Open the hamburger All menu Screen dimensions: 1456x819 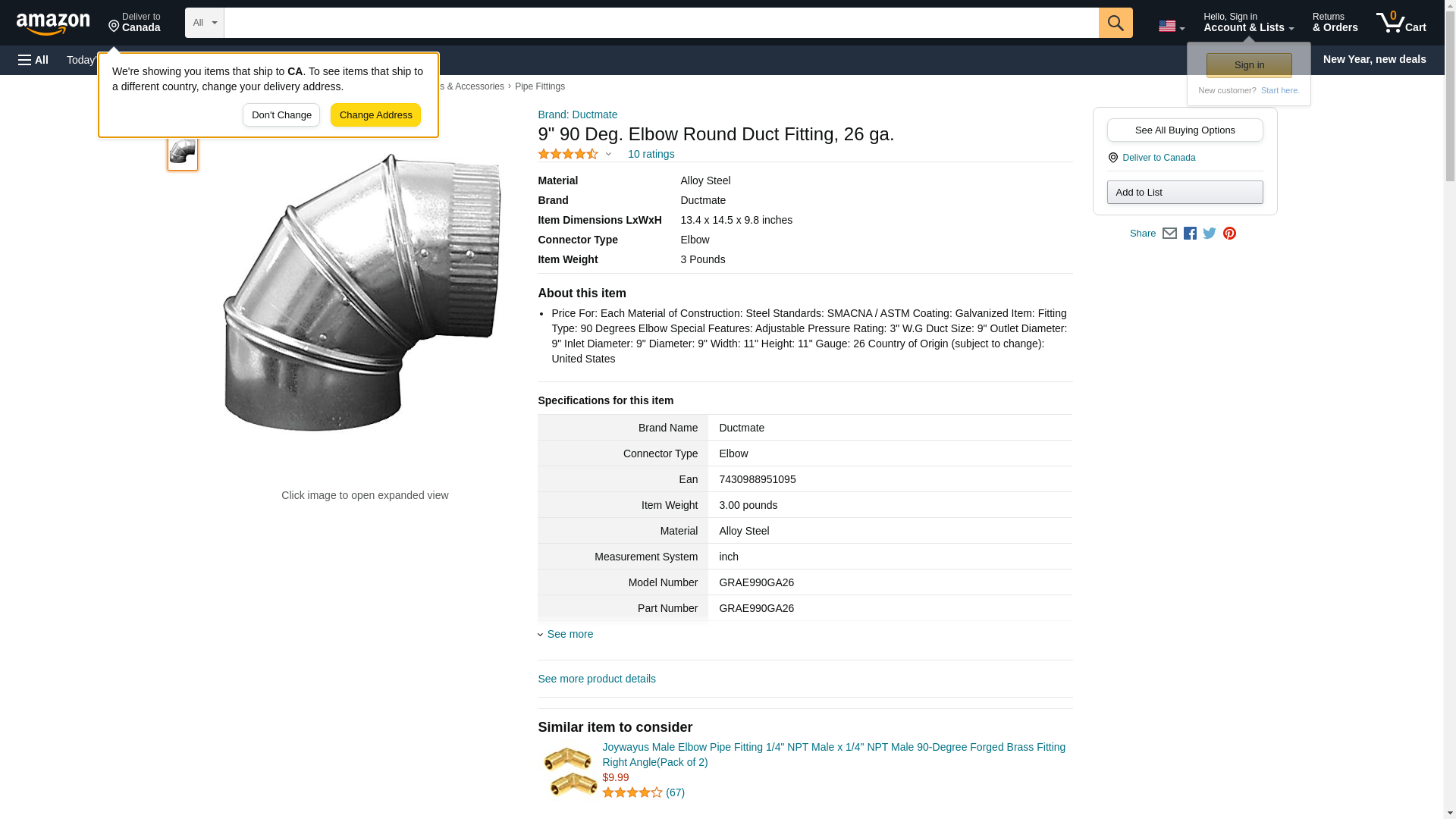[x=33, y=60]
